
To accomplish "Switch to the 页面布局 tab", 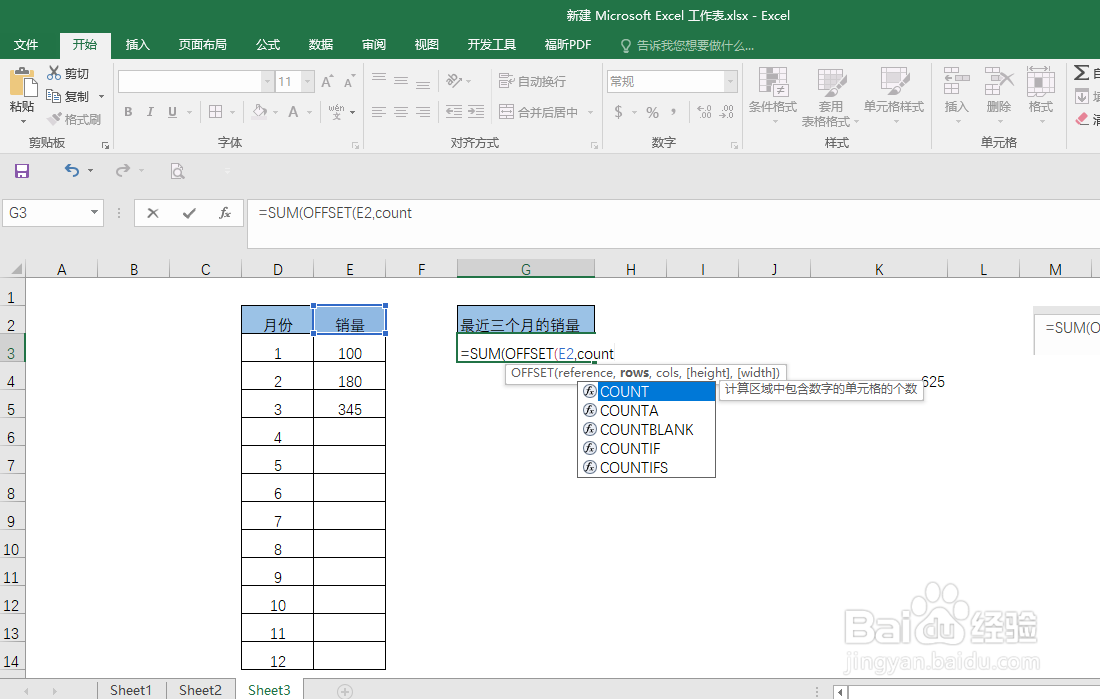I will pos(203,45).
